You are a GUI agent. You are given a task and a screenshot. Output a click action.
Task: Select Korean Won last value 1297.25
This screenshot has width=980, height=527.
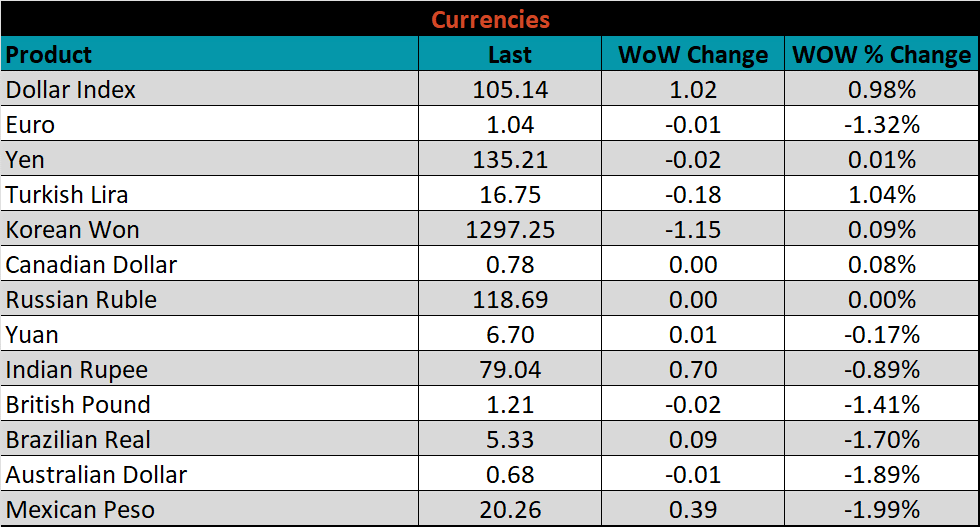510,230
